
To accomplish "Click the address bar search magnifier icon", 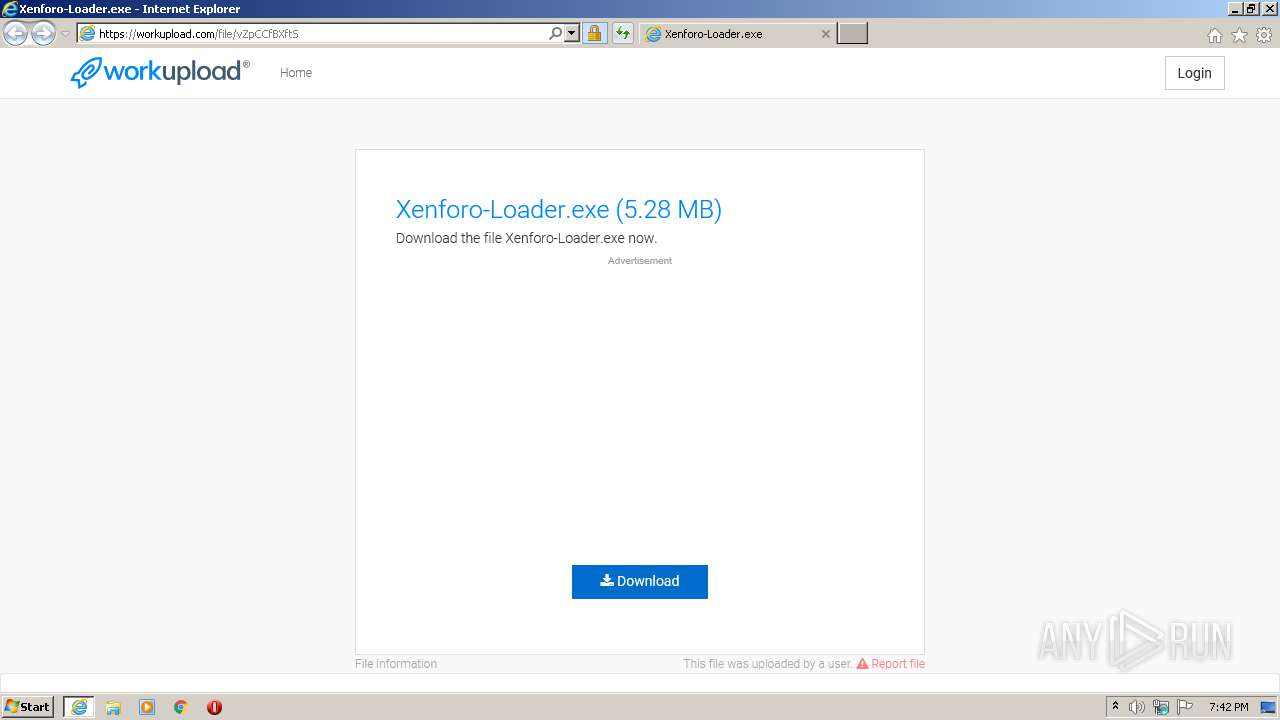I will 555,34.
